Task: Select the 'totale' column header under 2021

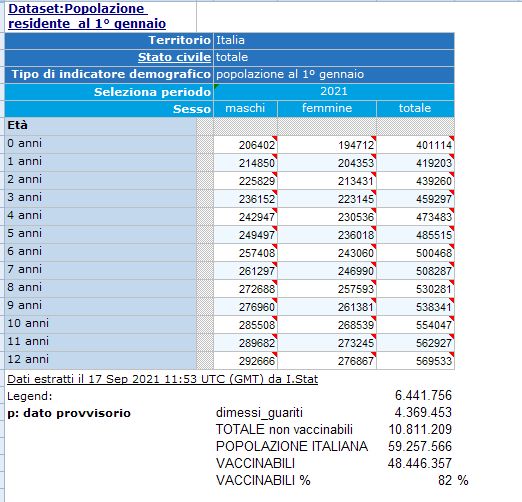Action: tap(415, 108)
